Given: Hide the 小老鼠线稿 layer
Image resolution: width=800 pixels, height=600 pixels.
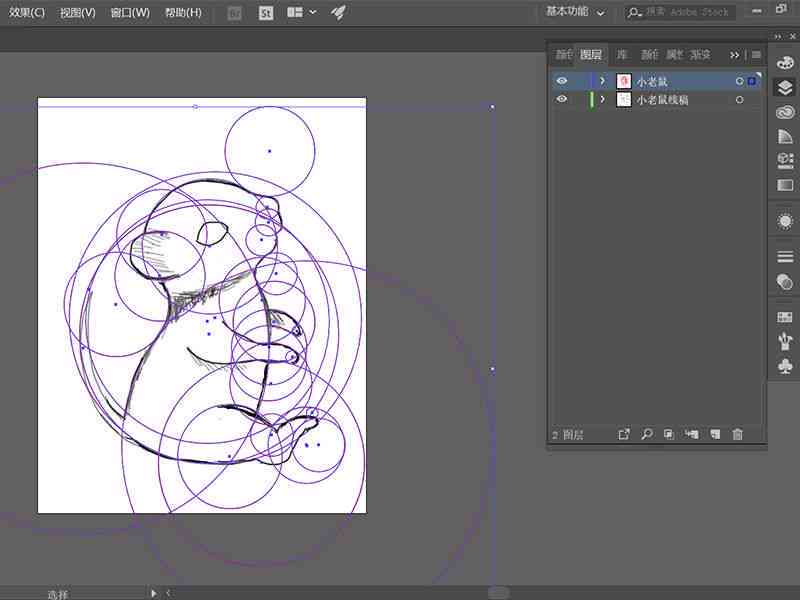Looking at the screenshot, I should coord(562,99).
